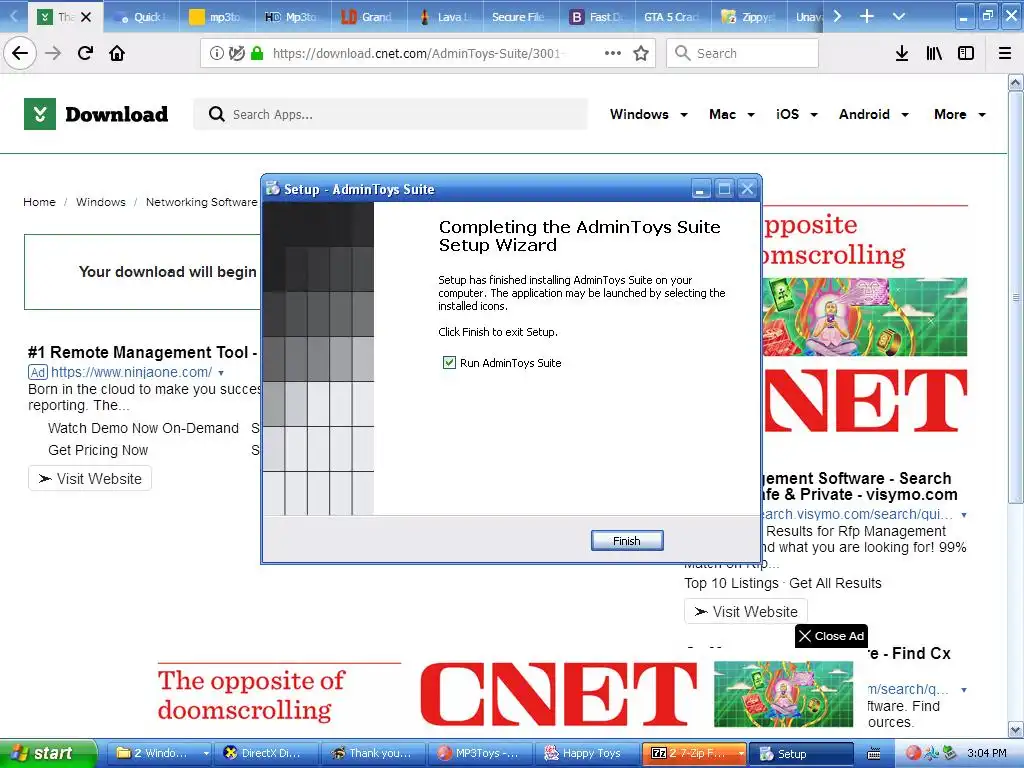Viewport: 1024px width, 768px height.
Task: Click the Setup wizard title bar icon
Action: click(x=272, y=189)
